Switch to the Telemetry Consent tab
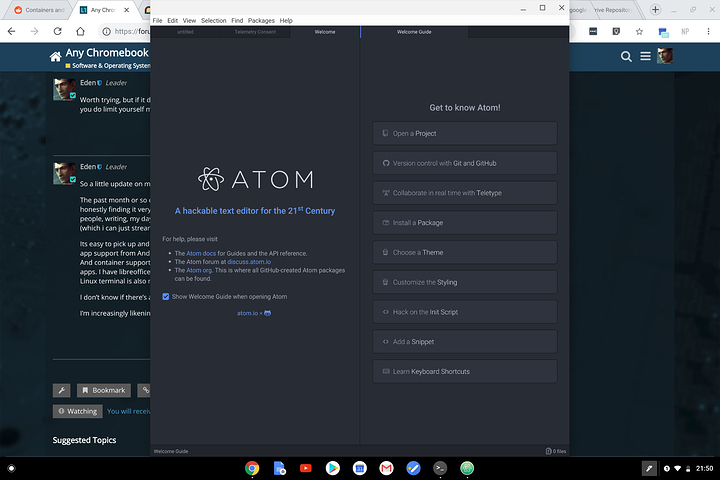 coord(255,32)
